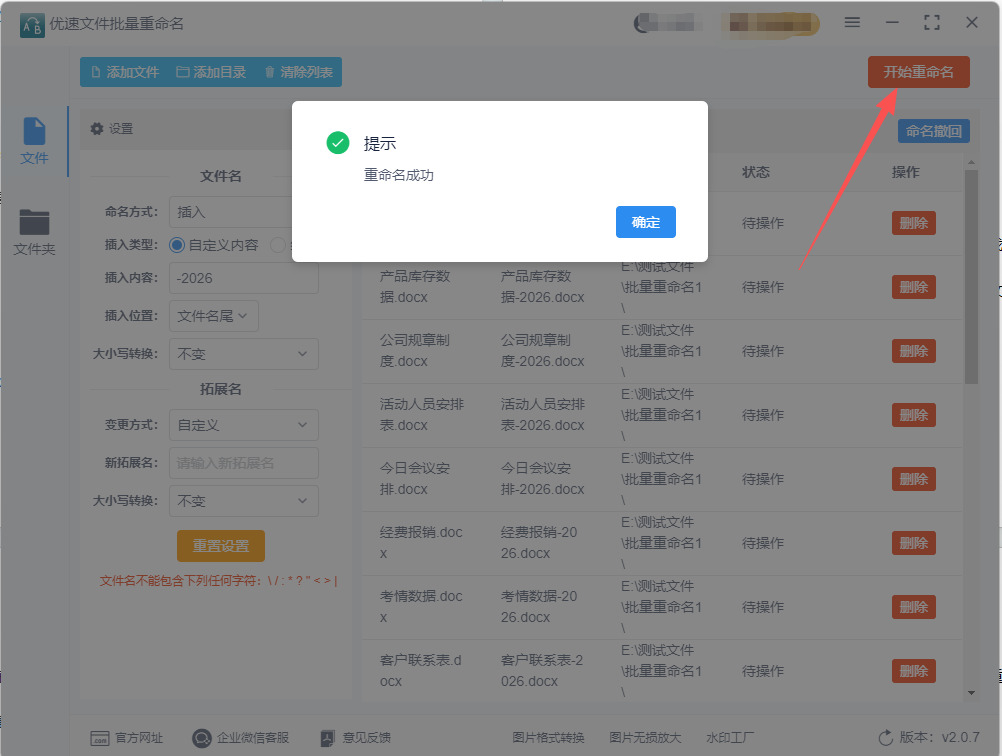Click the 官方网址 website icon
Screen dimensions: 1002x756
[x=100, y=738]
